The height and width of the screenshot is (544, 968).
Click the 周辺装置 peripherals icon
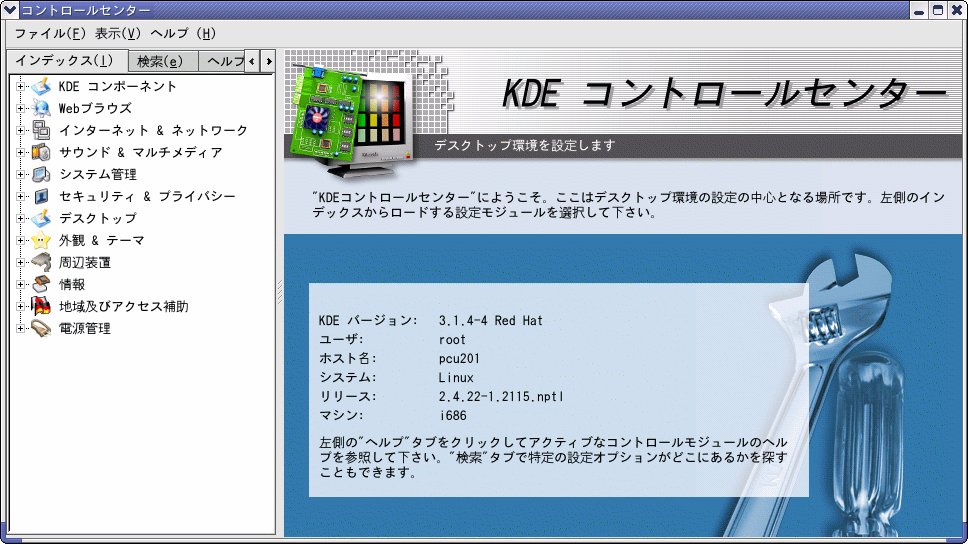[41, 262]
